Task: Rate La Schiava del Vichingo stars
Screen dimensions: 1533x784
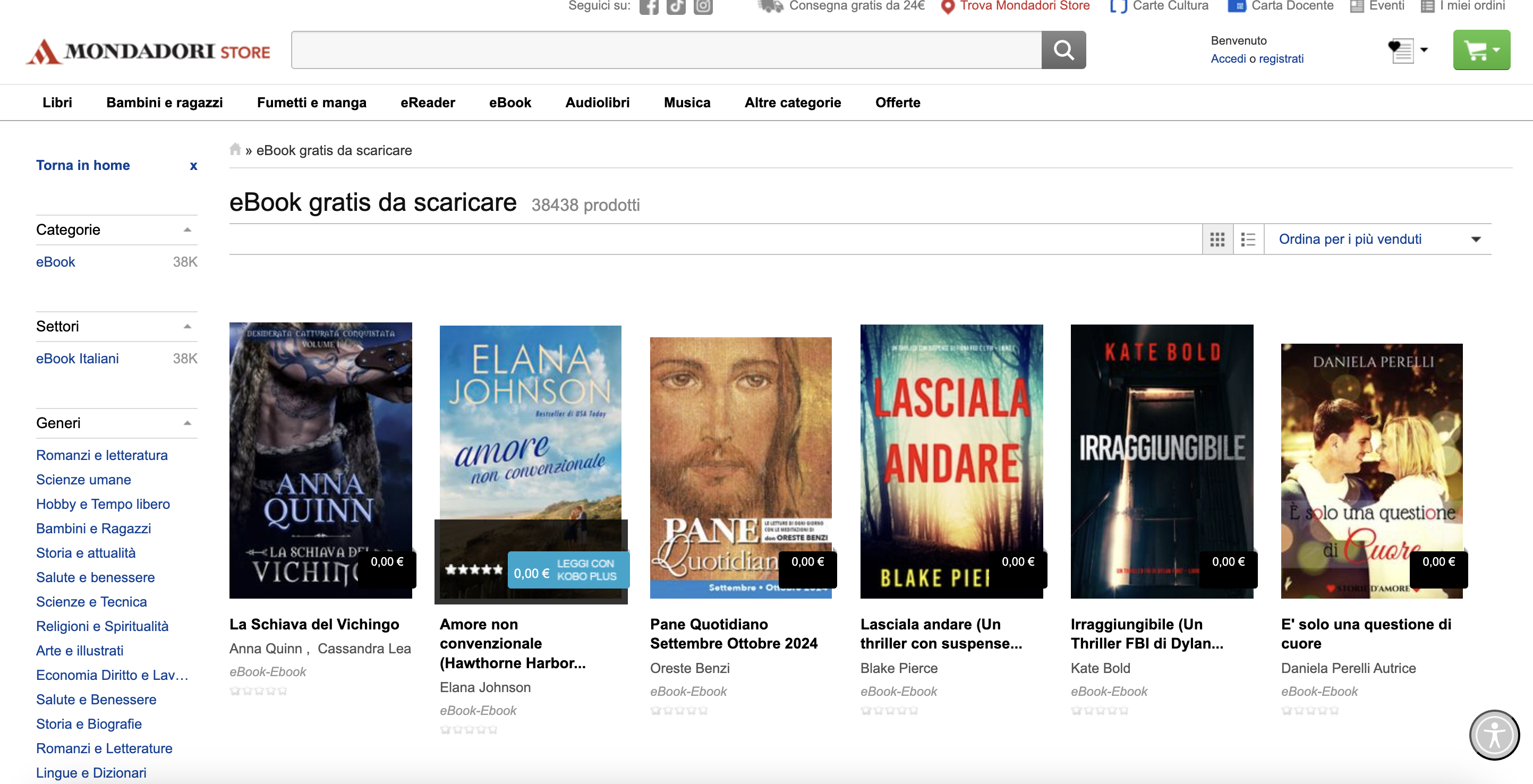Action: point(258,691)
